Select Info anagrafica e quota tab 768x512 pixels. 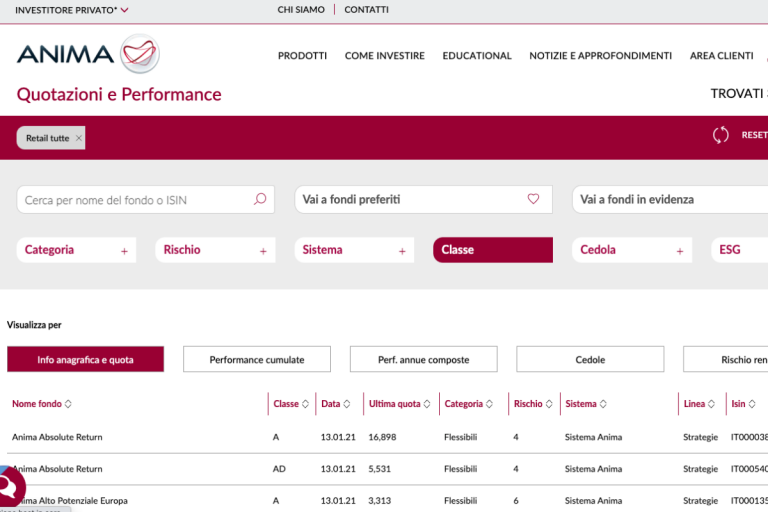point(85,359)
